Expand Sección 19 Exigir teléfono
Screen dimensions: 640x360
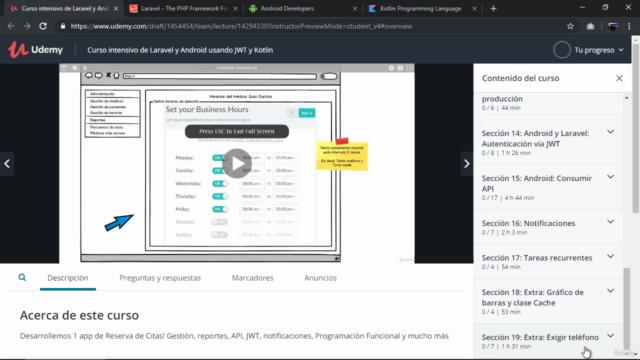click(610, 336)
